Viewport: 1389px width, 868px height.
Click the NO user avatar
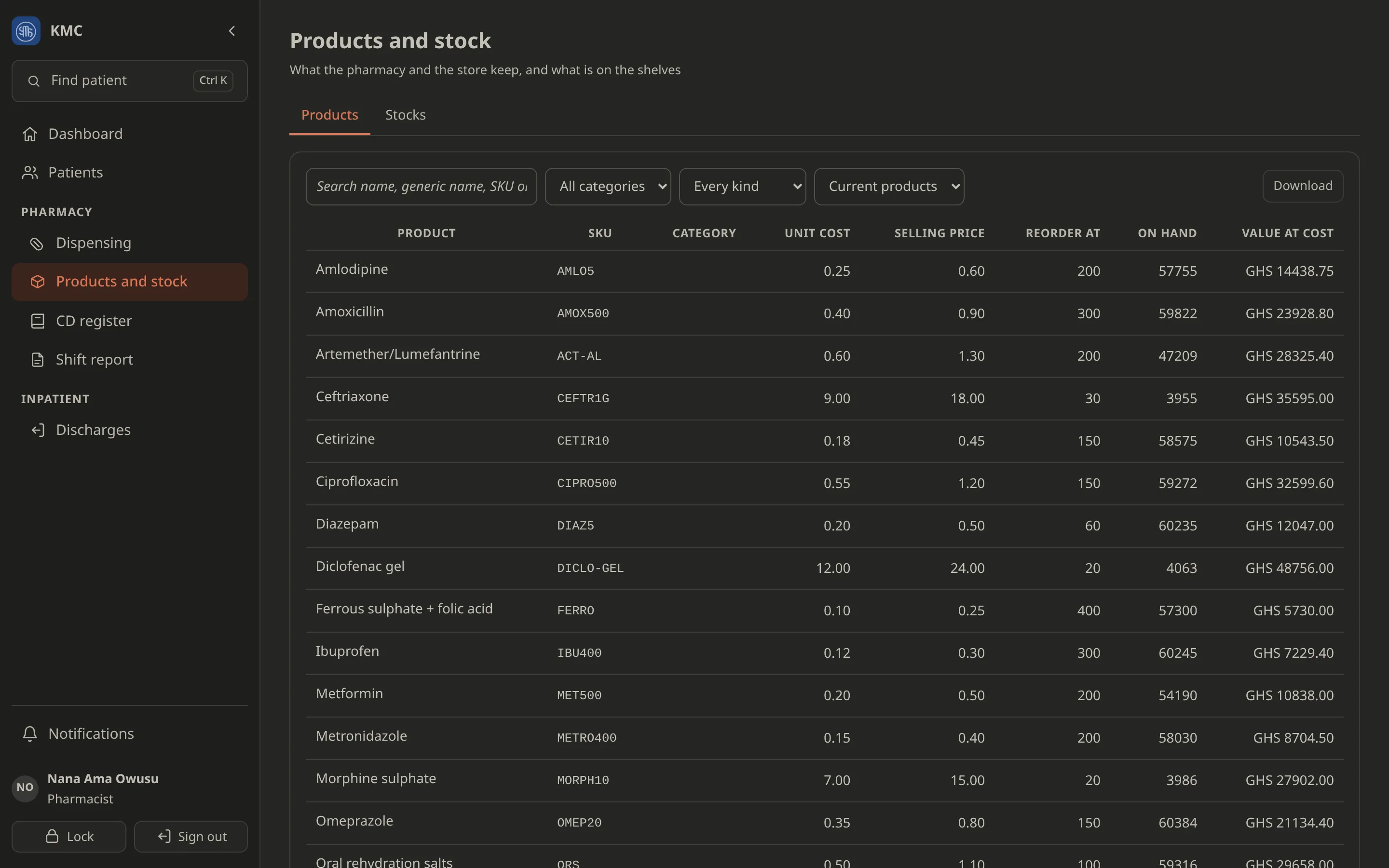click(25, 787)
